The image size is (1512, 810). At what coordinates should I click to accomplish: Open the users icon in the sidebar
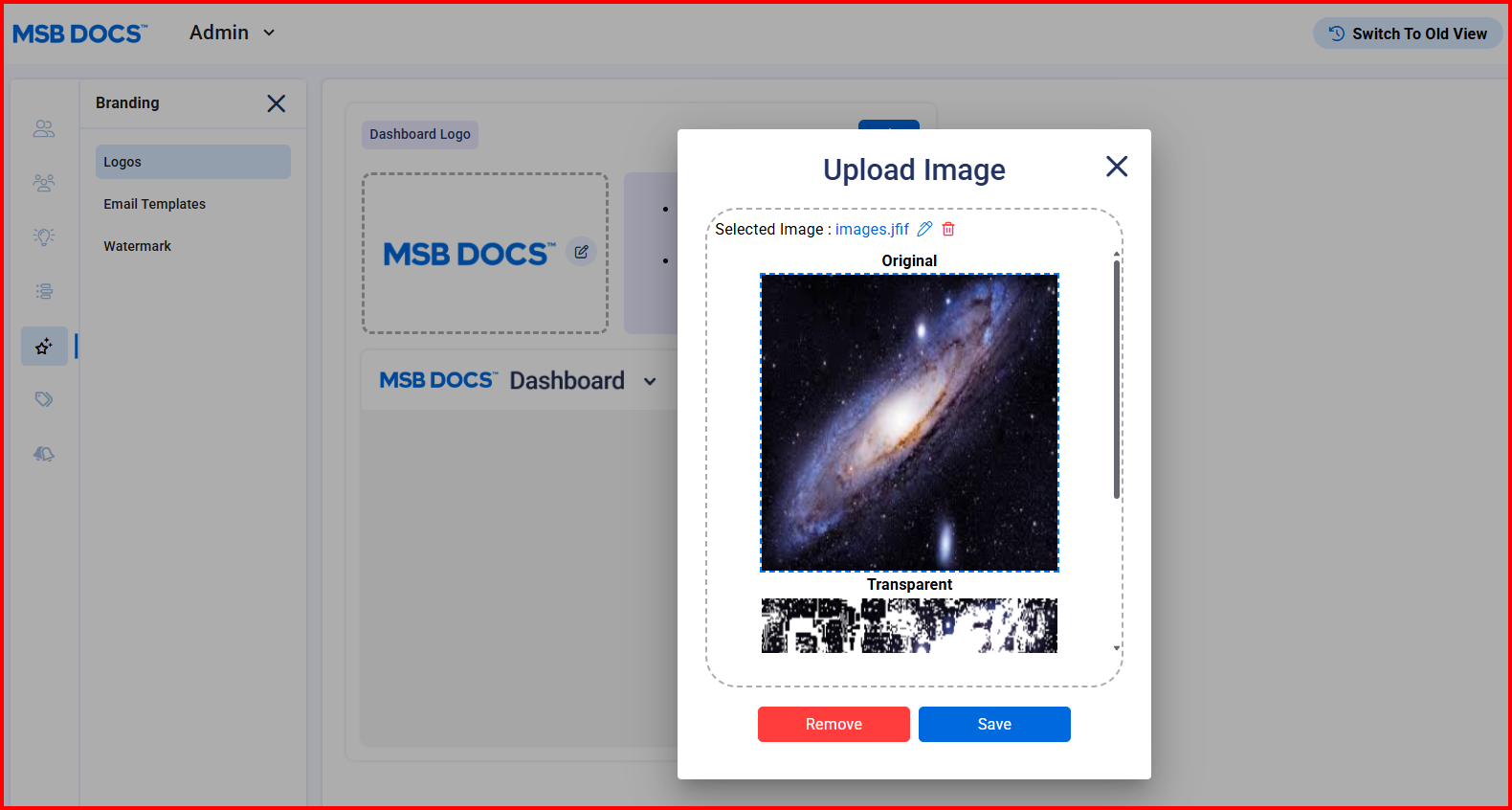(x=44, y=128)
